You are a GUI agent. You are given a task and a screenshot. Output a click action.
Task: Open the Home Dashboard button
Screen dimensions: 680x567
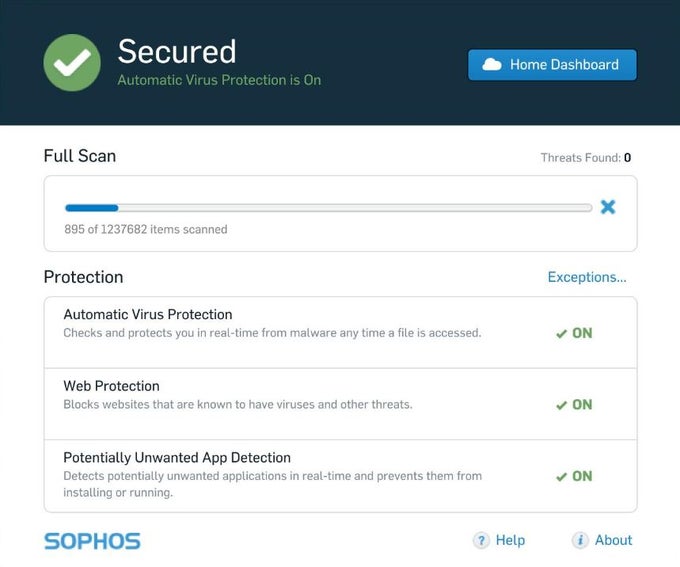(552, 64)
